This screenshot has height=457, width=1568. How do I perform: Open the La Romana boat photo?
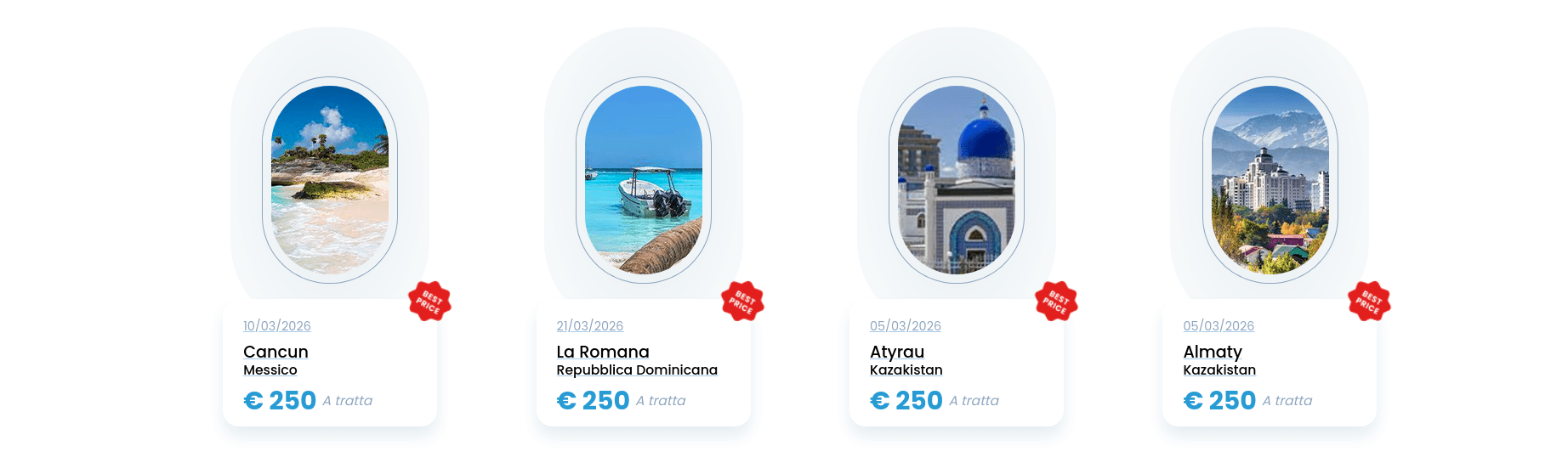click(x=644, y=180)
